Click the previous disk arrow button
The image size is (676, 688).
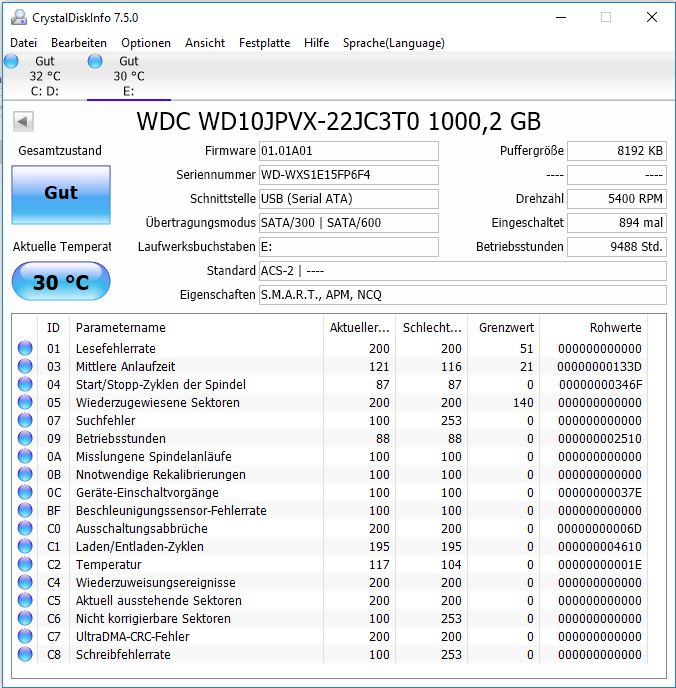[23, 121]
